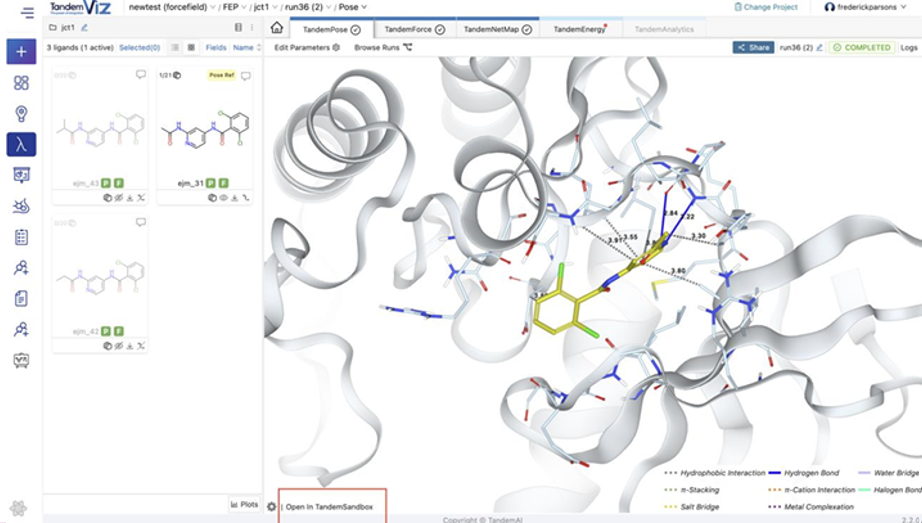Download the ejm_43 ligand
This screenshot has width=922, height=523.
(x=130, y=198)
